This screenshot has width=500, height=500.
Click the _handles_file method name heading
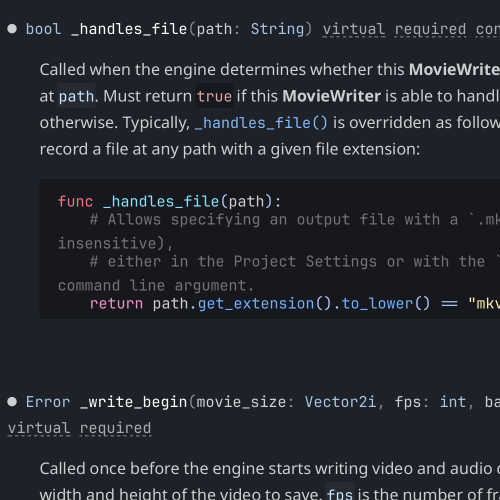click(129, 29)
